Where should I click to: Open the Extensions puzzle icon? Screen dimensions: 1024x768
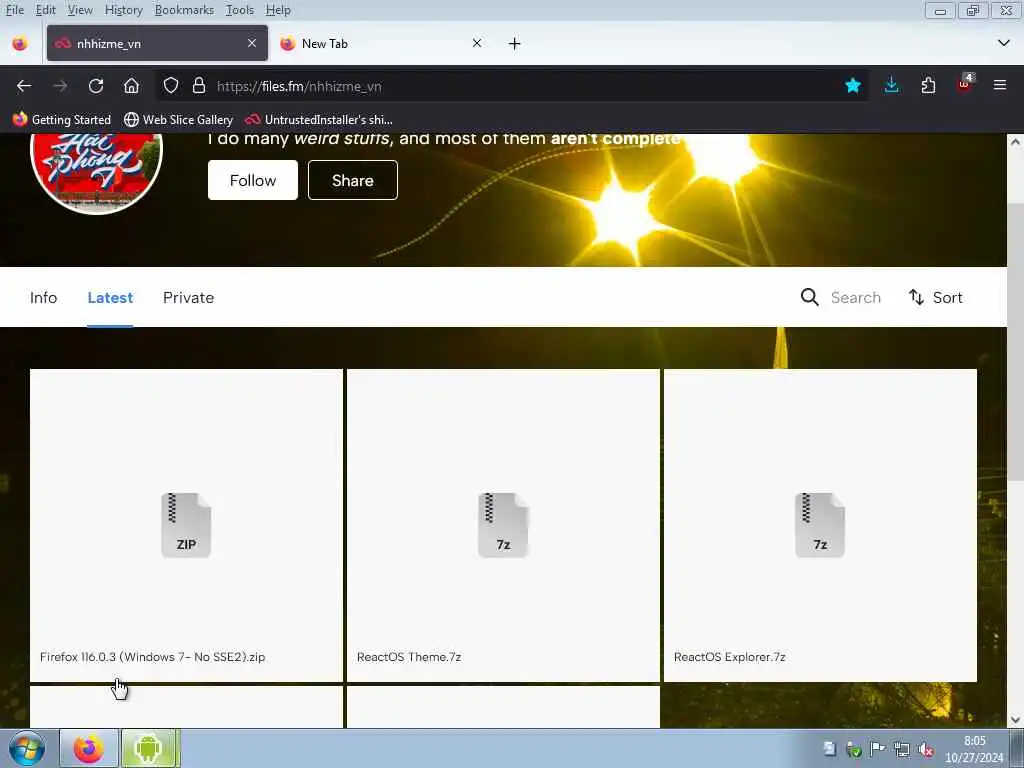point(928,86)
